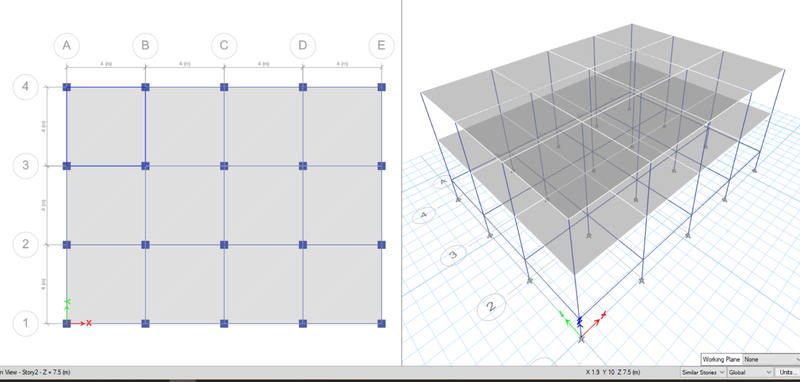The width and height of the screenshot is (800, 382).
Task: Click grid bubble 3 in the 3D view
Action: pyautogui.click(x=454, y=254)
